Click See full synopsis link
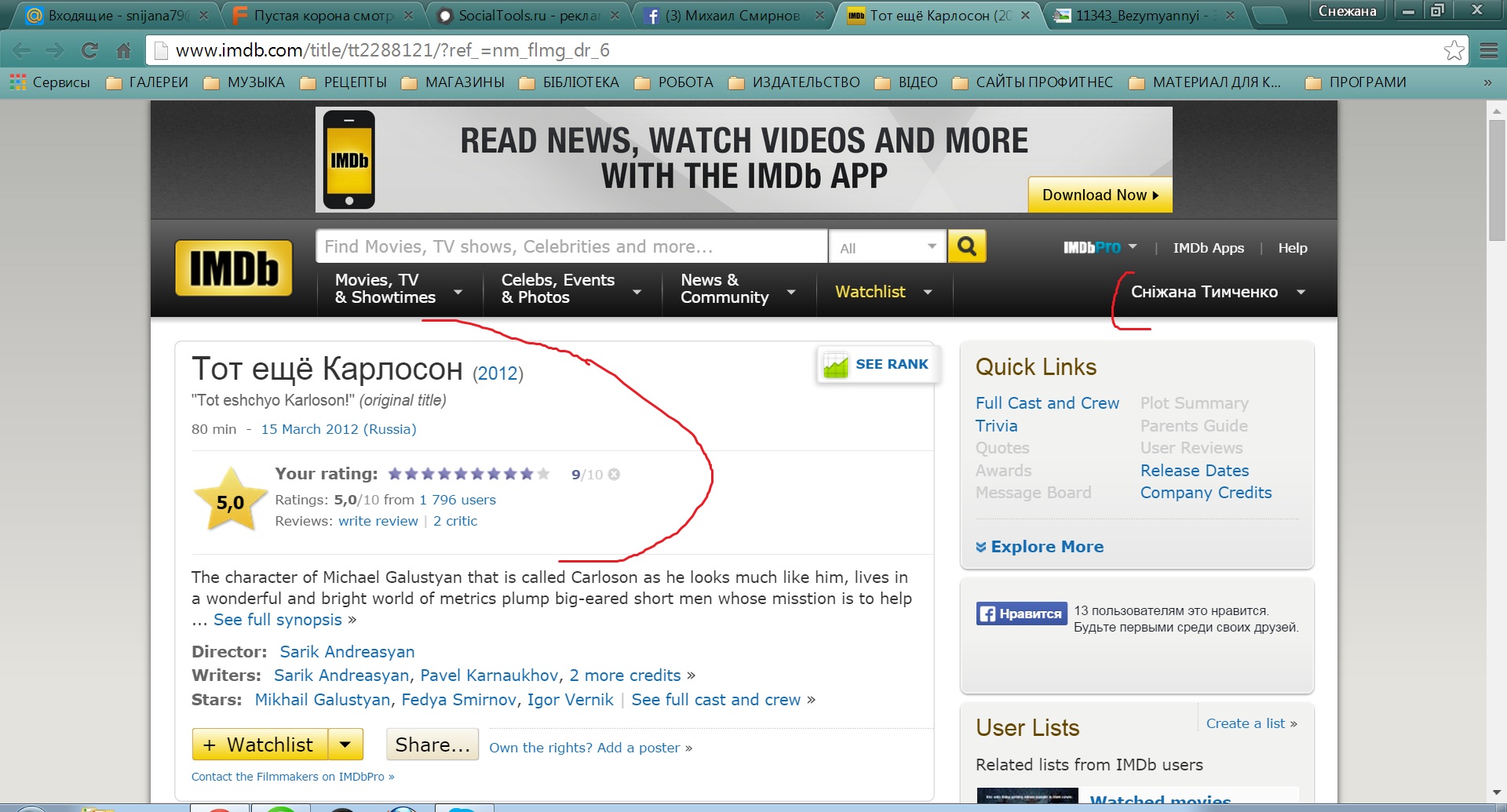 tap(278, 620)
